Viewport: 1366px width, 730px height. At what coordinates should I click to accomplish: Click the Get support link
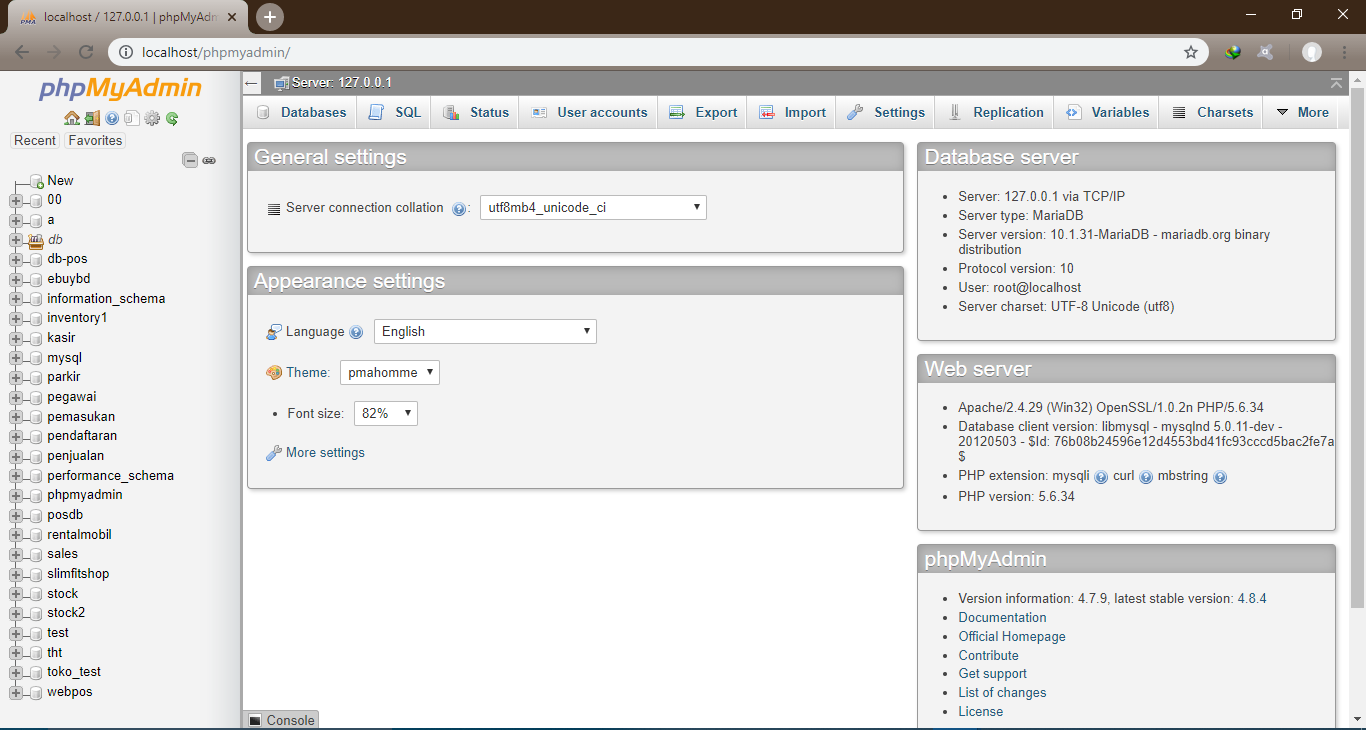click(x=992, y=674)
